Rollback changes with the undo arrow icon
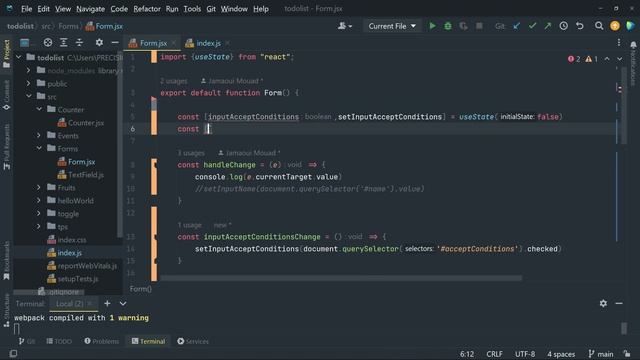Image resolution: width=640 pixels, height=360 pixels. [580, 26]
